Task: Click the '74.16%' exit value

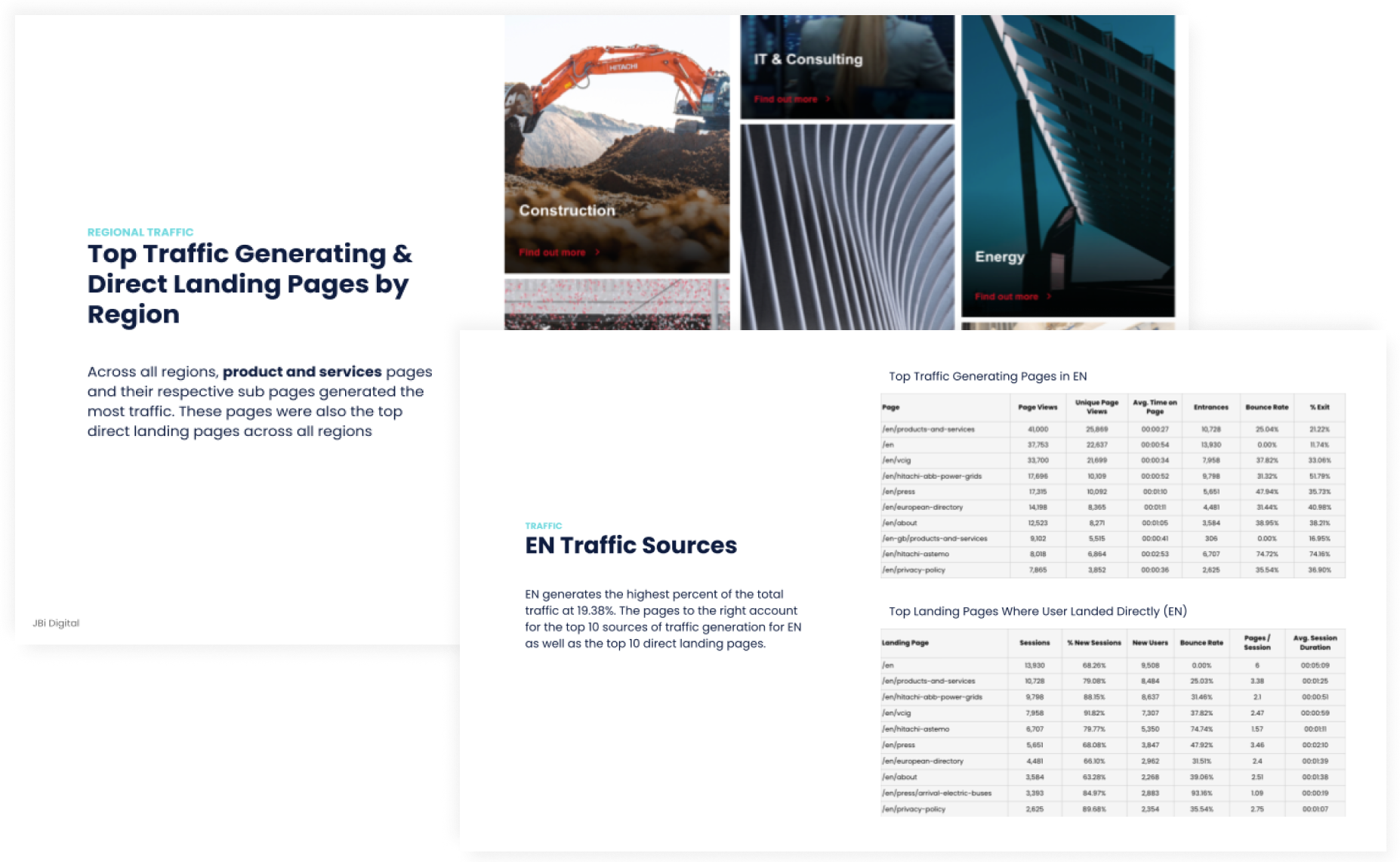Action: coord(1319,554)
